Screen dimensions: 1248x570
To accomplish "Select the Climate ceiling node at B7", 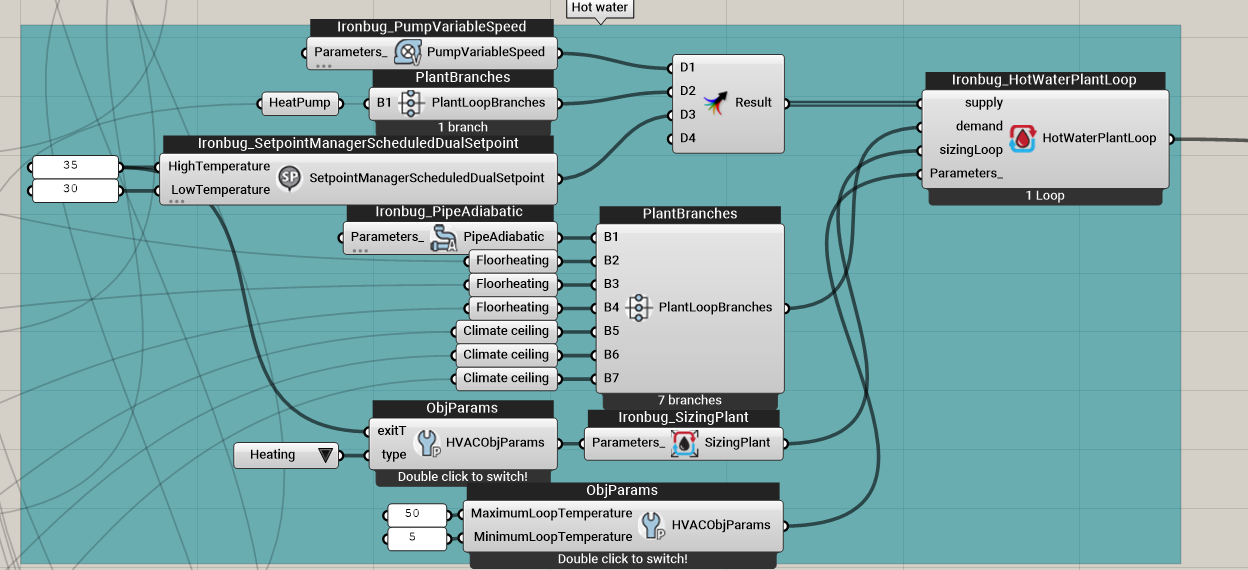I will point(506,378).
